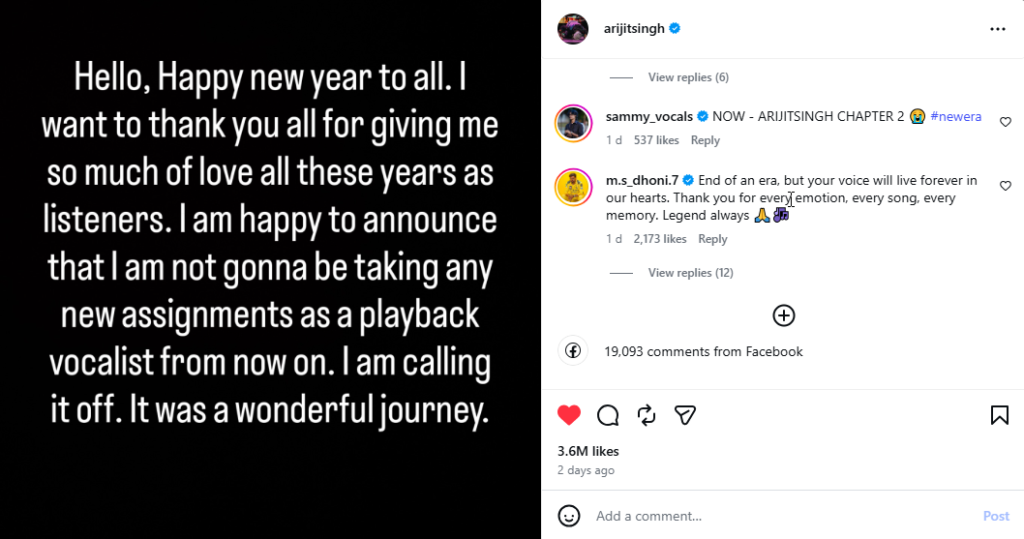Click the repost arrows icon
Viewport: 1024px width, 539px height.
(x=646, y=415)
